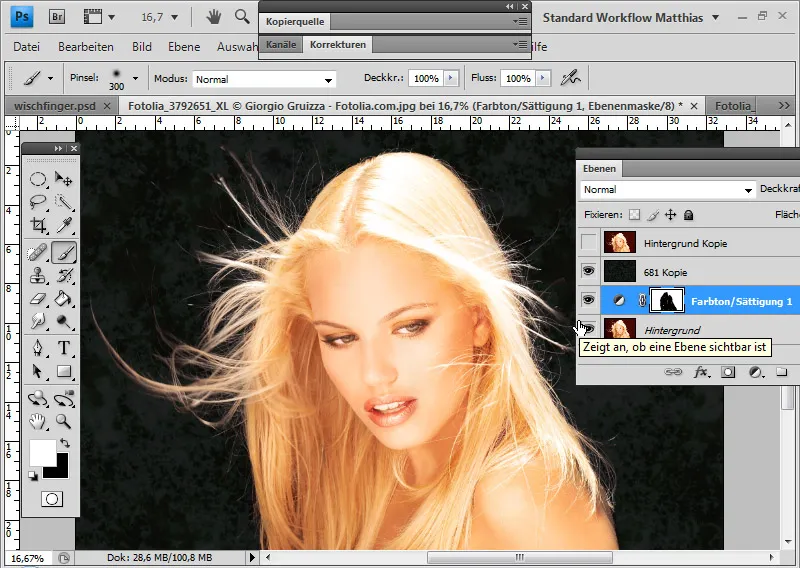Show the Hintergrund Kopie layer
Image resolution: width=800 pixels, height=568 pixels.
[589, 243]
